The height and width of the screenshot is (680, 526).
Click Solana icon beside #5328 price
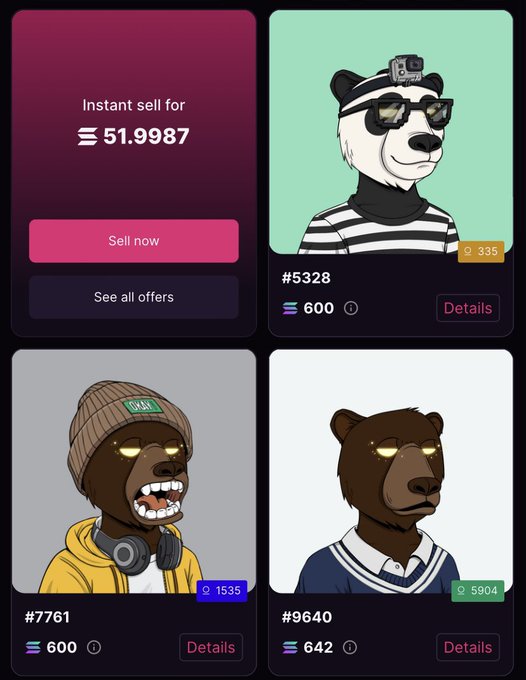pyautogui.click(x=290, y=308)
